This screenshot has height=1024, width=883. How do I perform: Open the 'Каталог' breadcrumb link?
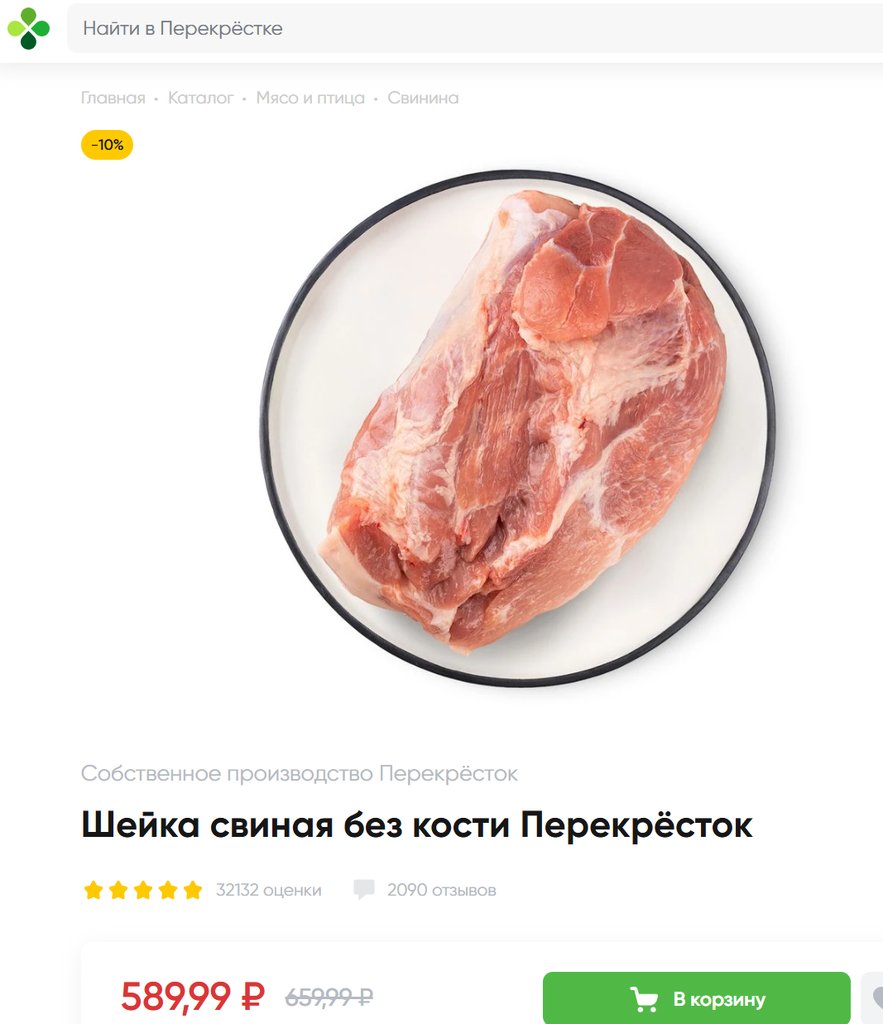[201, 98]
